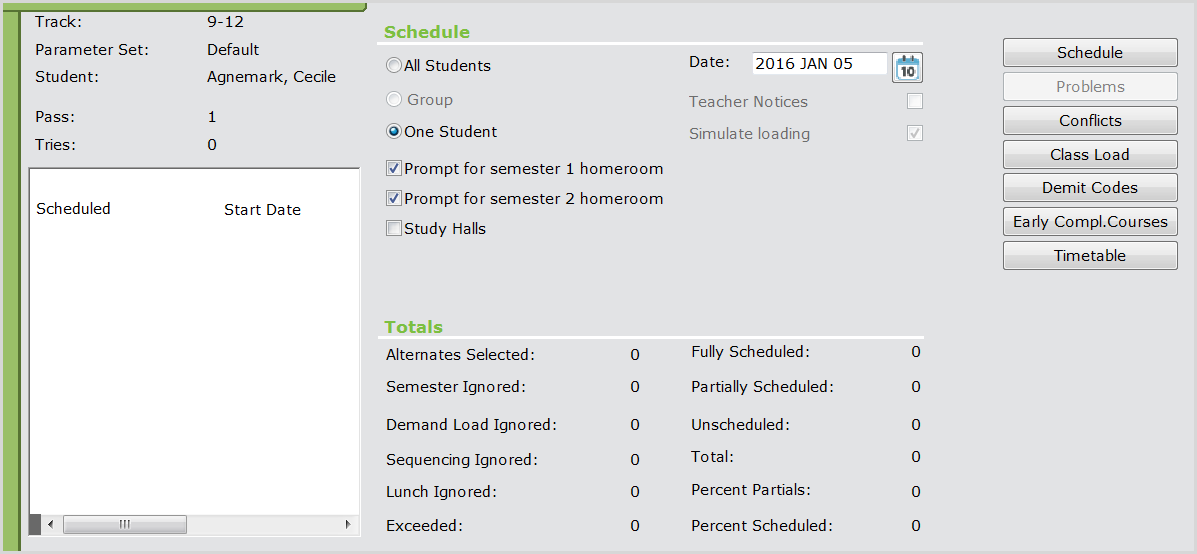Screen dimensions: 1197x554
Task: Enable the Study Halls checkbox
Action: click(x=394, y=229)
